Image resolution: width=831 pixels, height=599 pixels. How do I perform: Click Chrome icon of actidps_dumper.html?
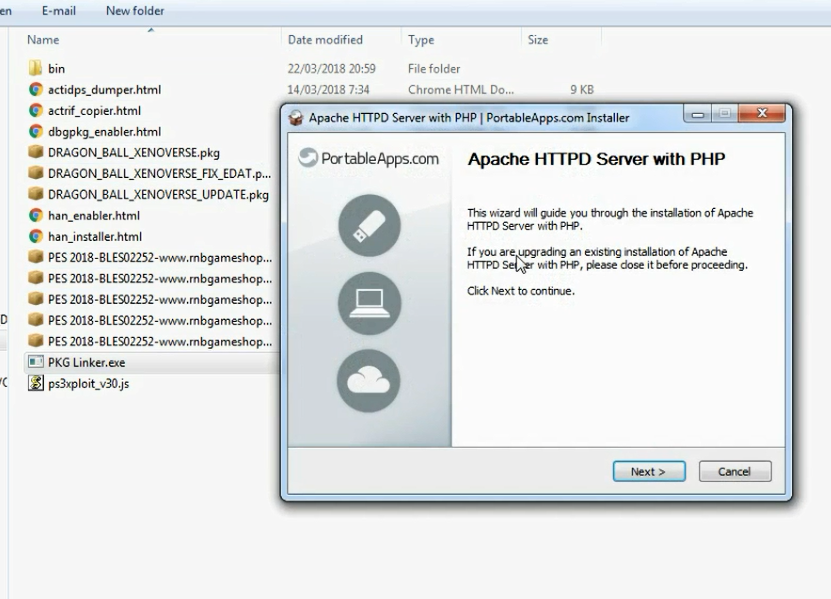(36, 90)
